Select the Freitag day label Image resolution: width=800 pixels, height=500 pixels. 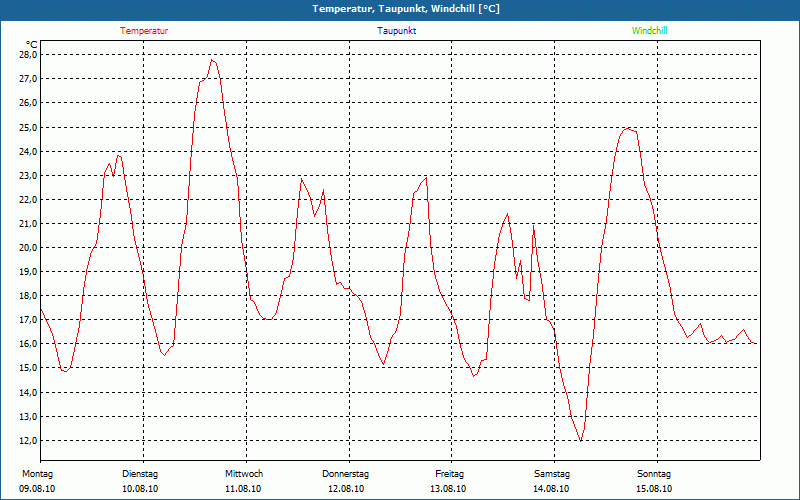[449, 474]
